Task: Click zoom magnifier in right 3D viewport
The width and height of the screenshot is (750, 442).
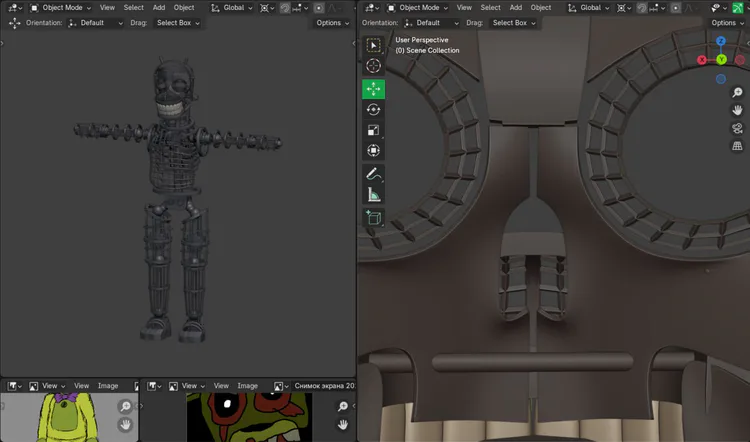Action: [737, 92]
